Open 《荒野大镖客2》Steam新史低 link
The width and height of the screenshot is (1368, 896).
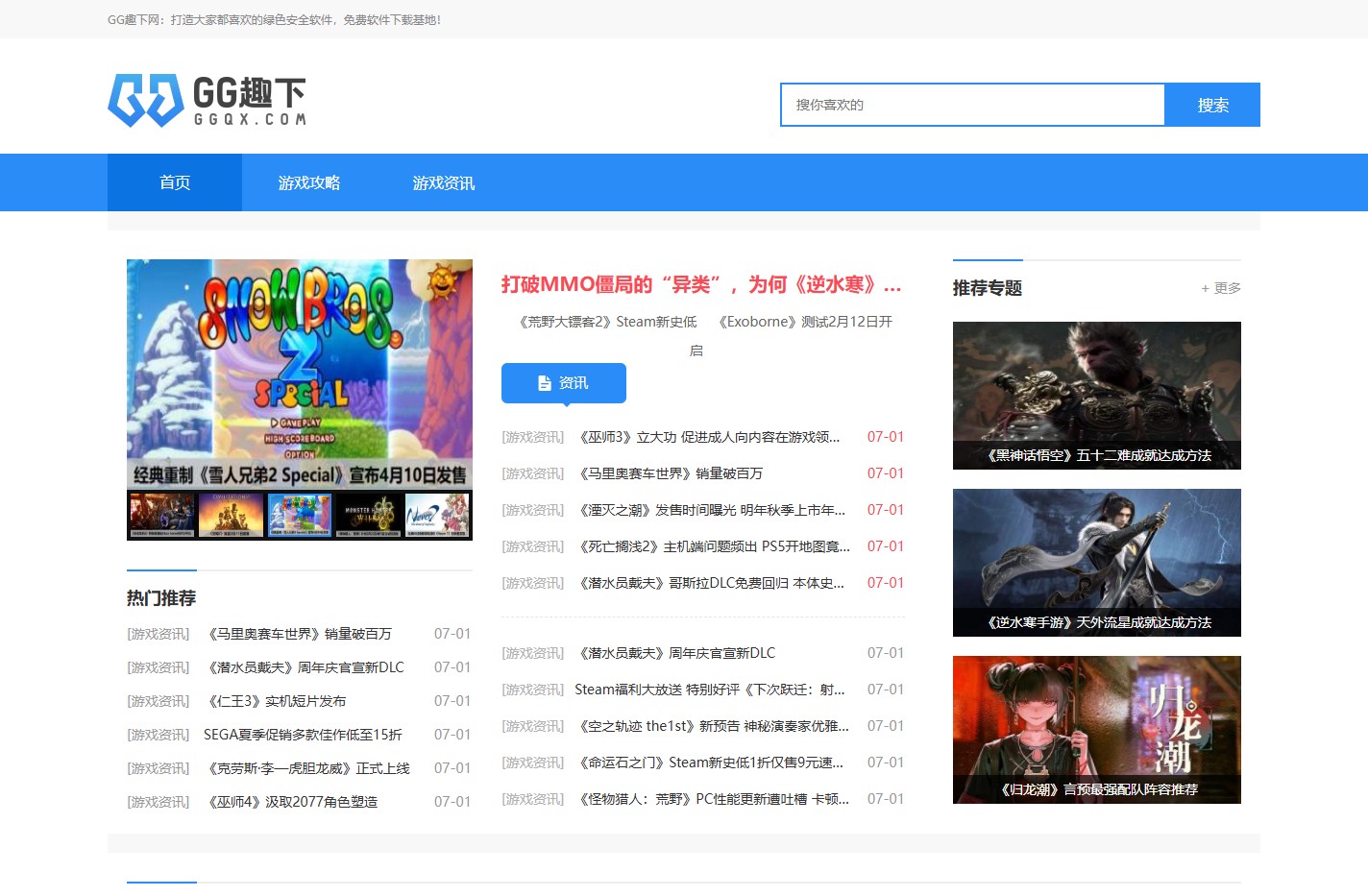(607, 322)
